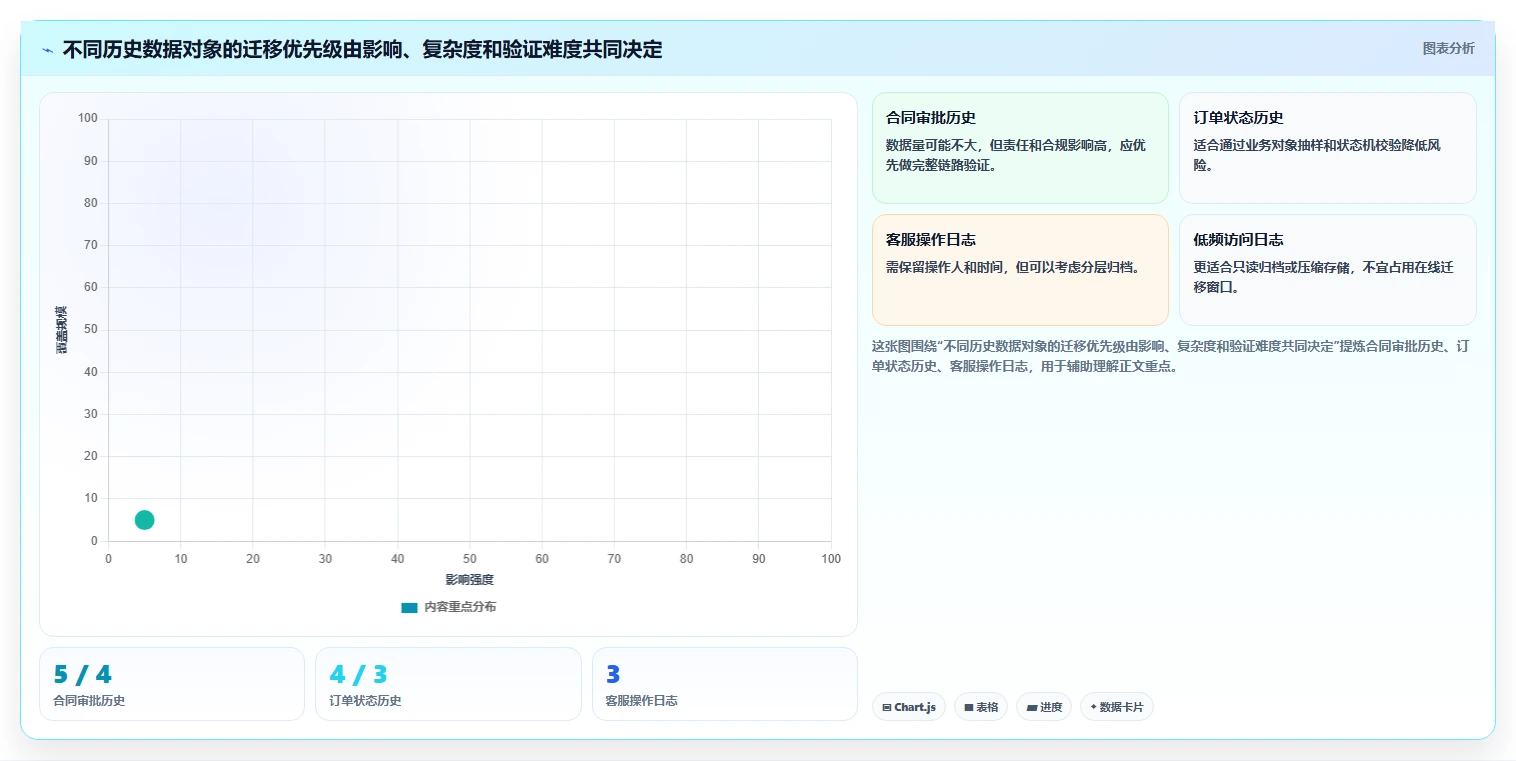
Task: Click the Chart.js tag chip
Action: (x=909, y=707)
